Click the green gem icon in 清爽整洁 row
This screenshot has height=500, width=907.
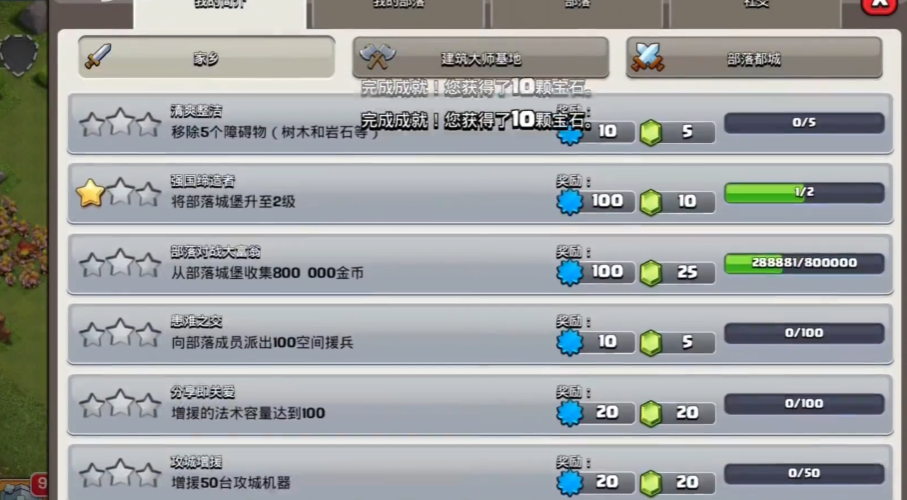coord(651,133)
